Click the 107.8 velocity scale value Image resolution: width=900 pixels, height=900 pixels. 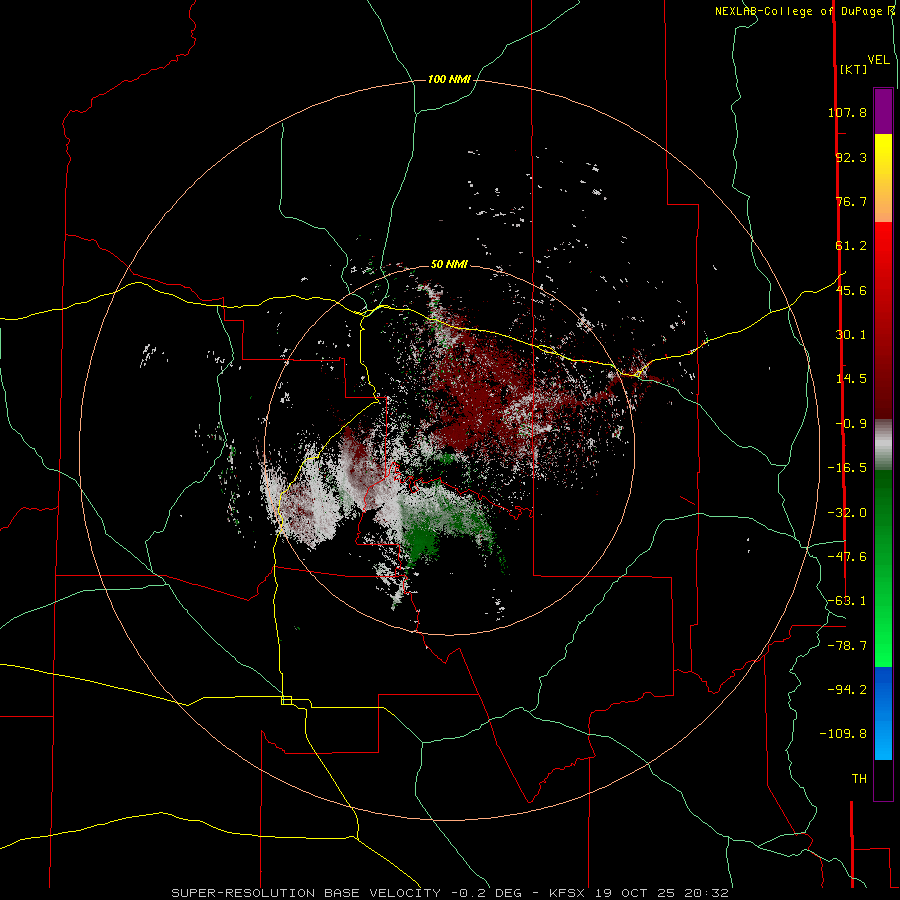(847, 112)
